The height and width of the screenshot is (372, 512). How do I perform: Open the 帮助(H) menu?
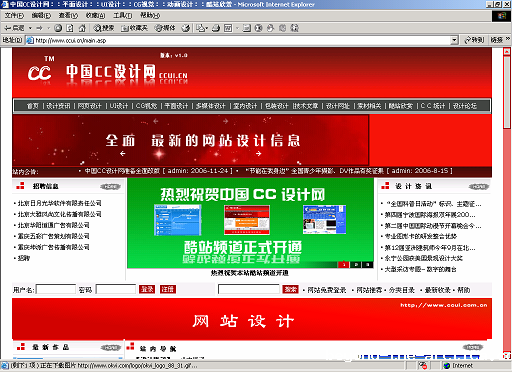(x=150, y=15)
